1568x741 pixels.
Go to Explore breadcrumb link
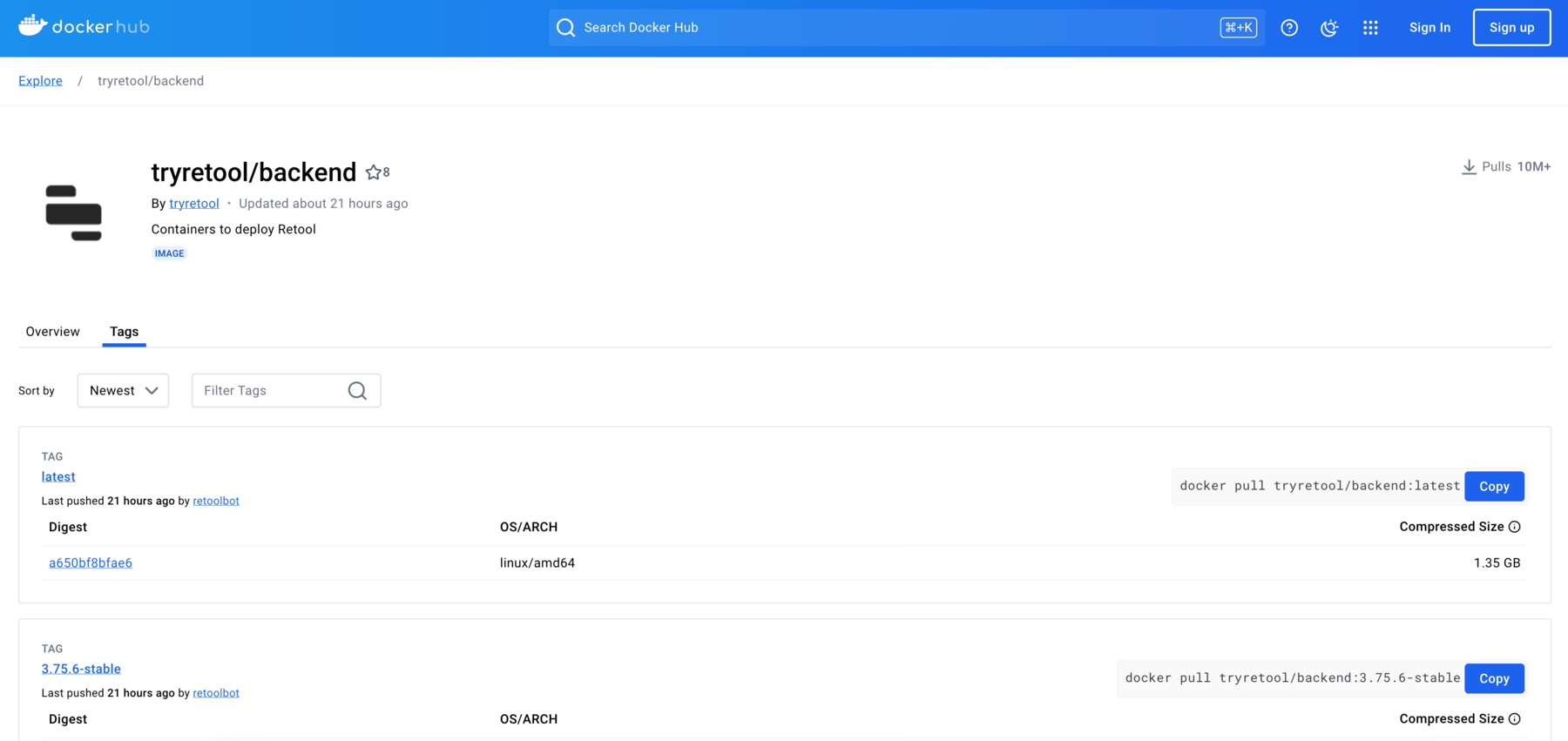(40, 81)
